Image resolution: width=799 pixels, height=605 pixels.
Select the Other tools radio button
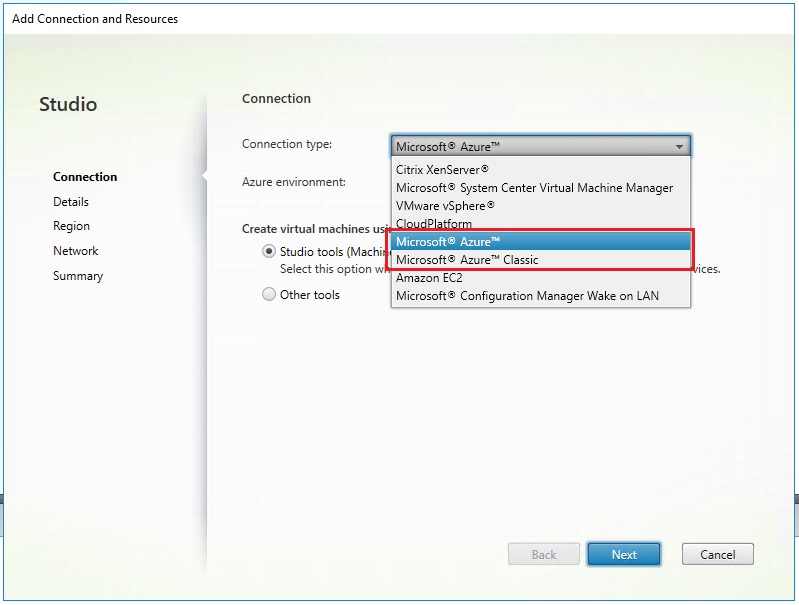(x=268, y=295)
